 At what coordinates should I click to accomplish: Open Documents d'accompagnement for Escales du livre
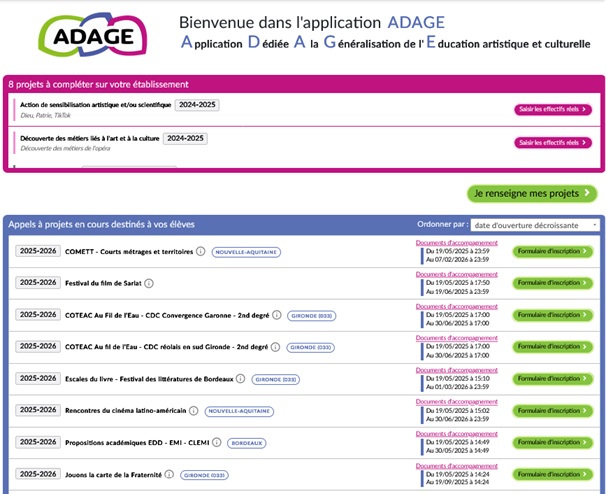pos(456,370)
